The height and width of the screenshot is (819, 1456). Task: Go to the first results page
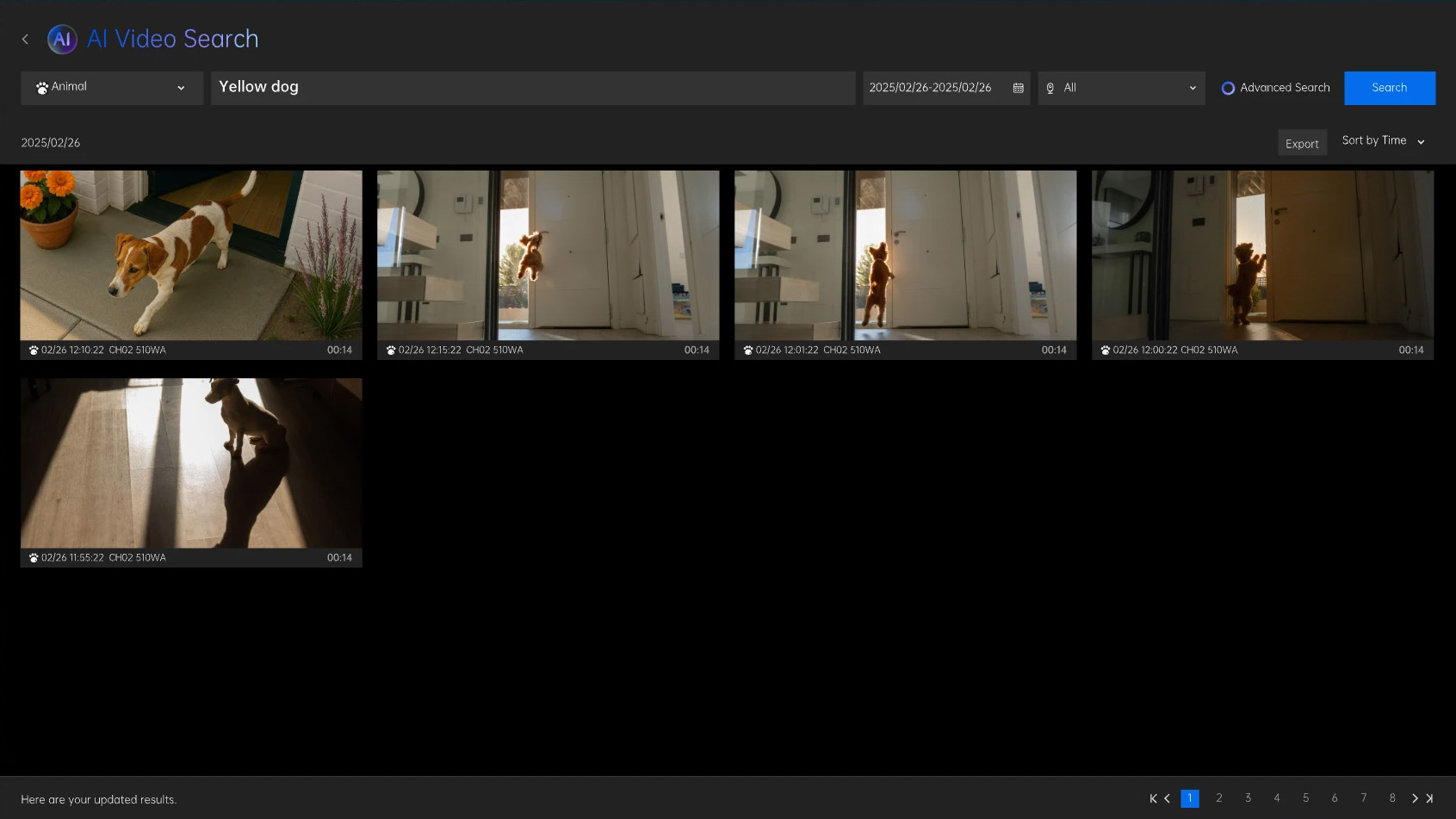1153,798
